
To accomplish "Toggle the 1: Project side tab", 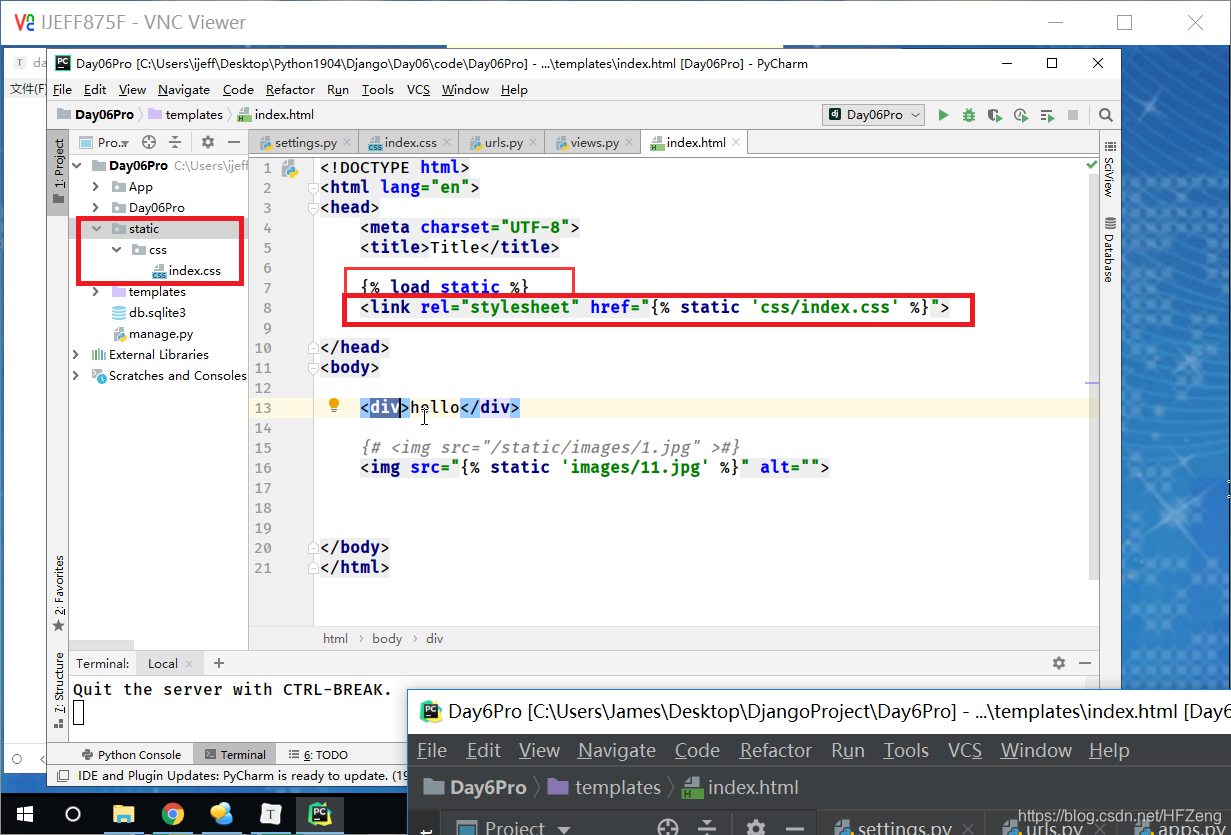I will [59, 172].
